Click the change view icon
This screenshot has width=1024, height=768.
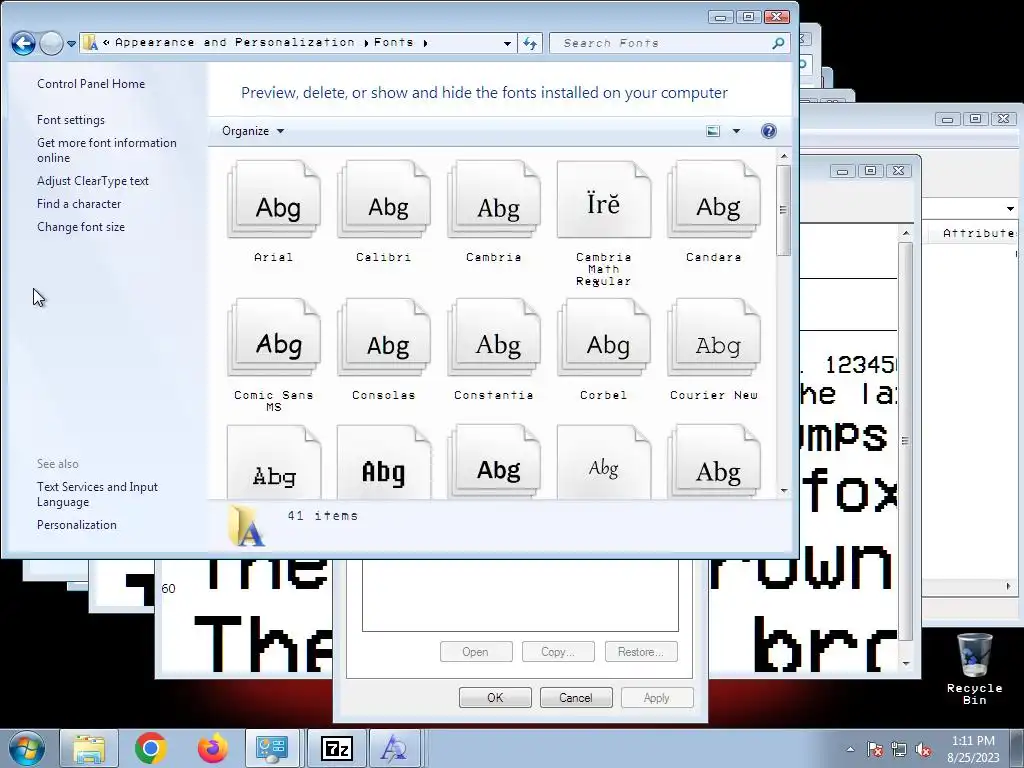coord(713,131)
